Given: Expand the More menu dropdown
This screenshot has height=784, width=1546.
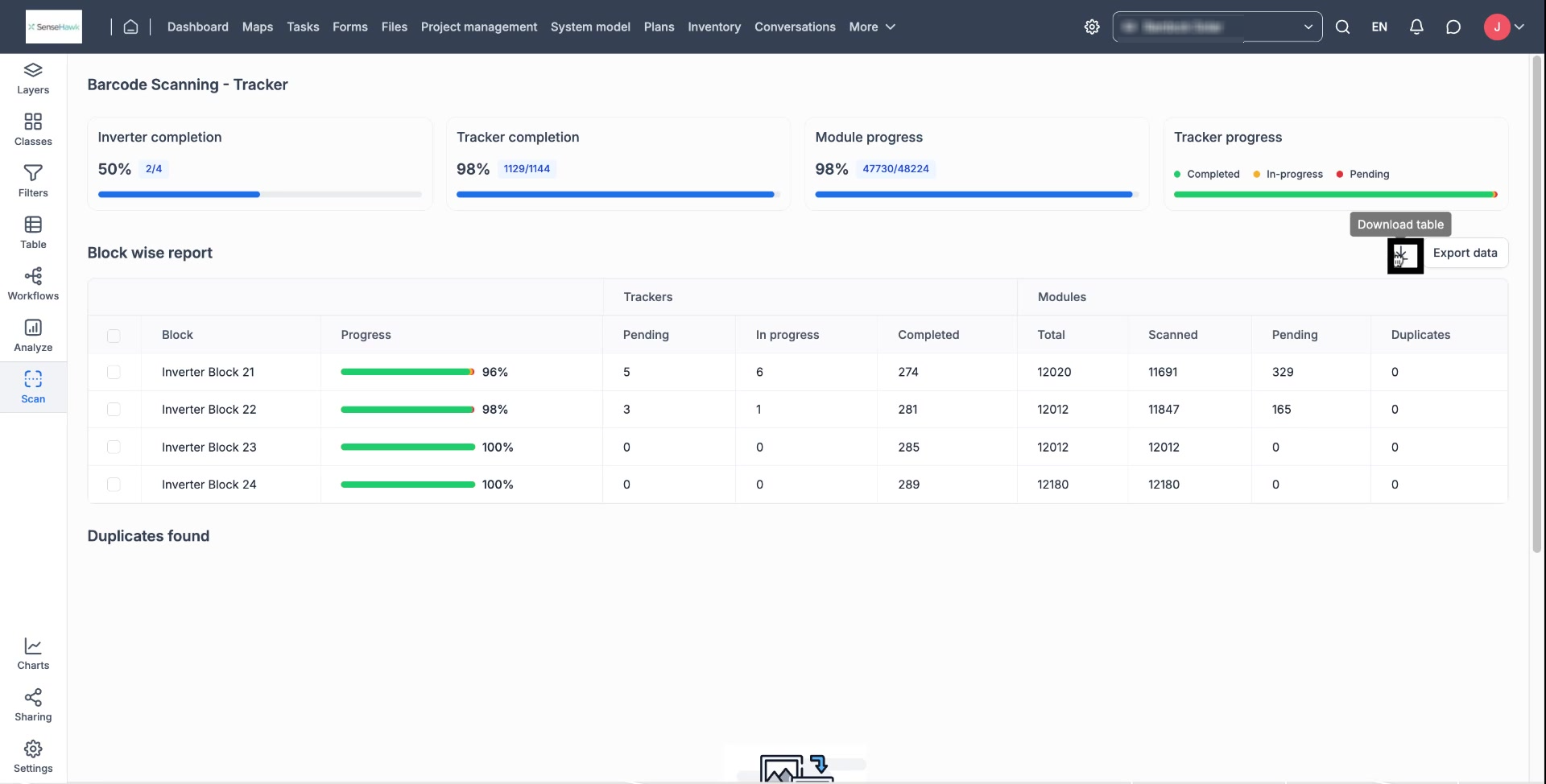Looking at the screenshot, I should coord(872,27).
